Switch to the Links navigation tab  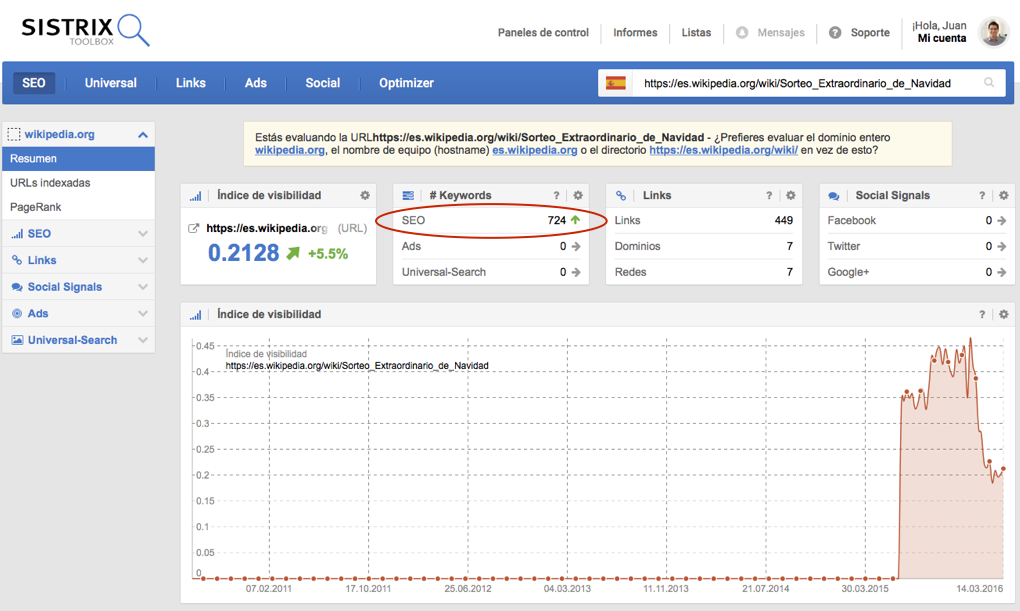190,83
